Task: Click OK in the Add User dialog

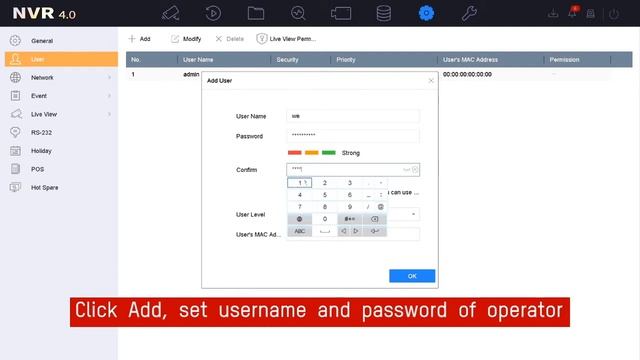Action: 412,276
